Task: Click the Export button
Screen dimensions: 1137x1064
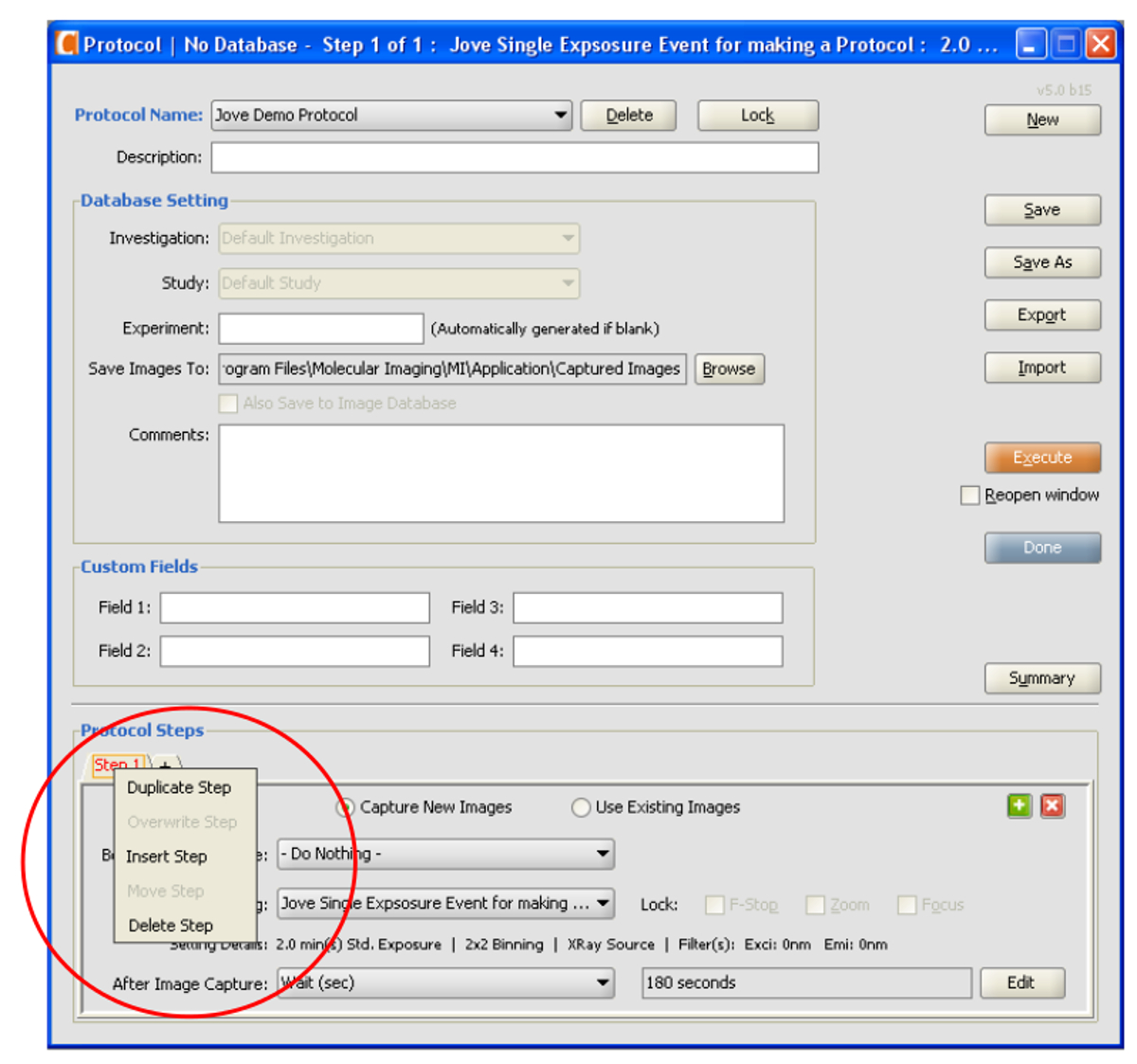Action: [1042, 316]
